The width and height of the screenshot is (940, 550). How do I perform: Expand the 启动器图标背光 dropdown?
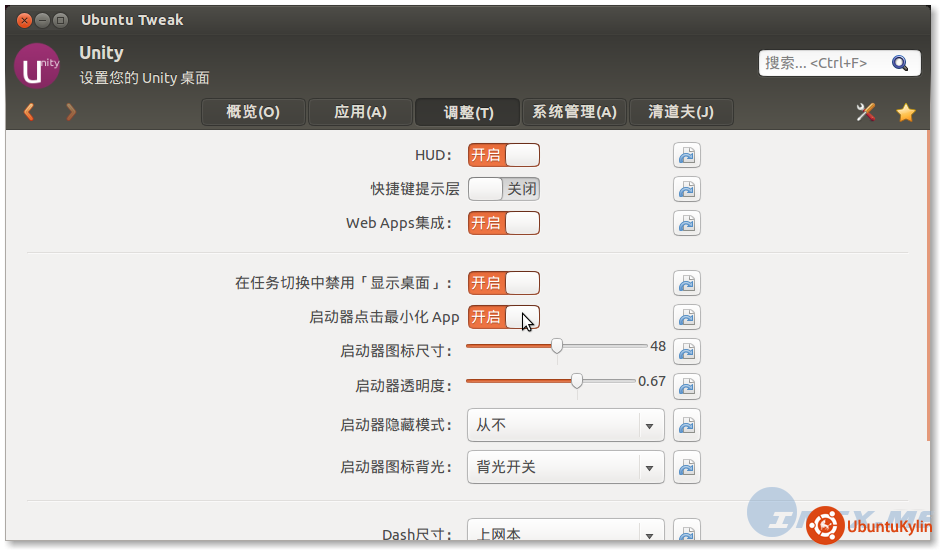[565, 466]
